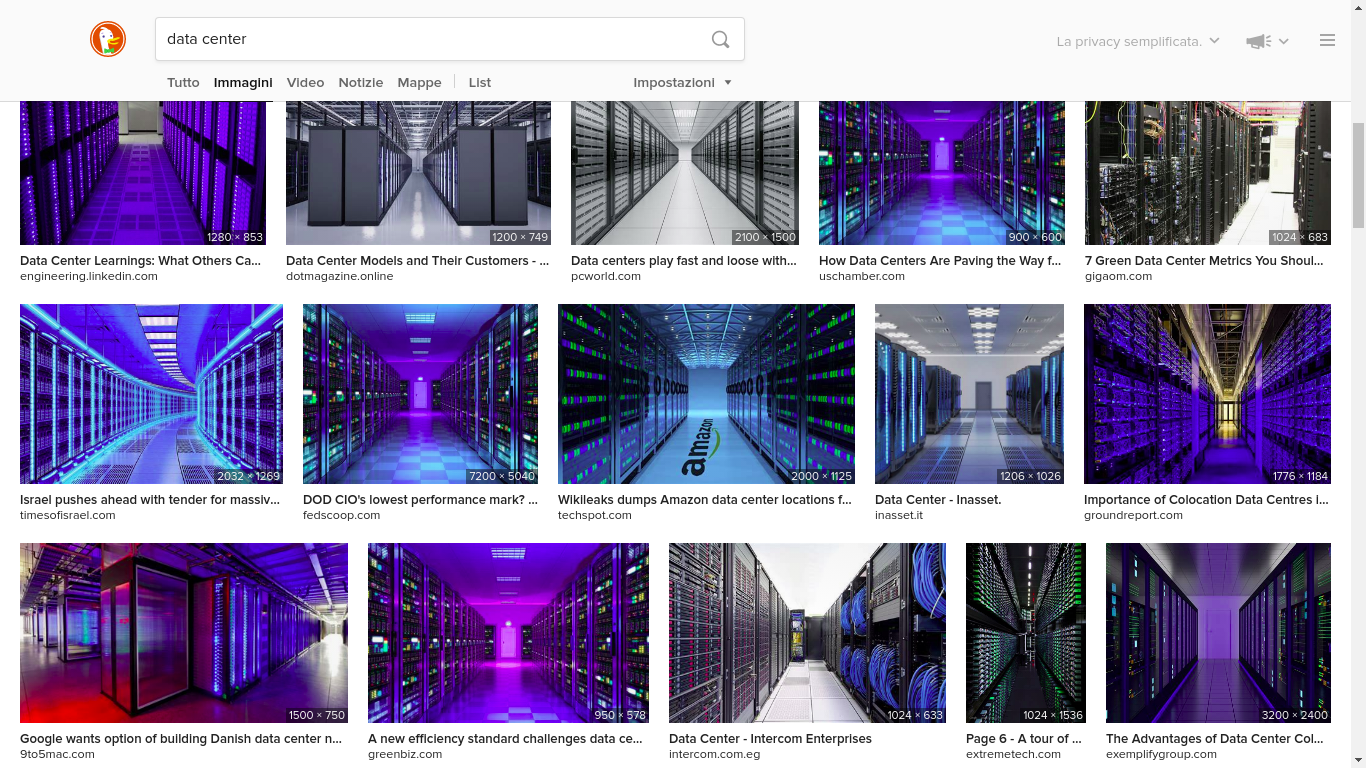
Task: Open the exemplifygroup.com data center image
Action: click(x=1218, y=633)
